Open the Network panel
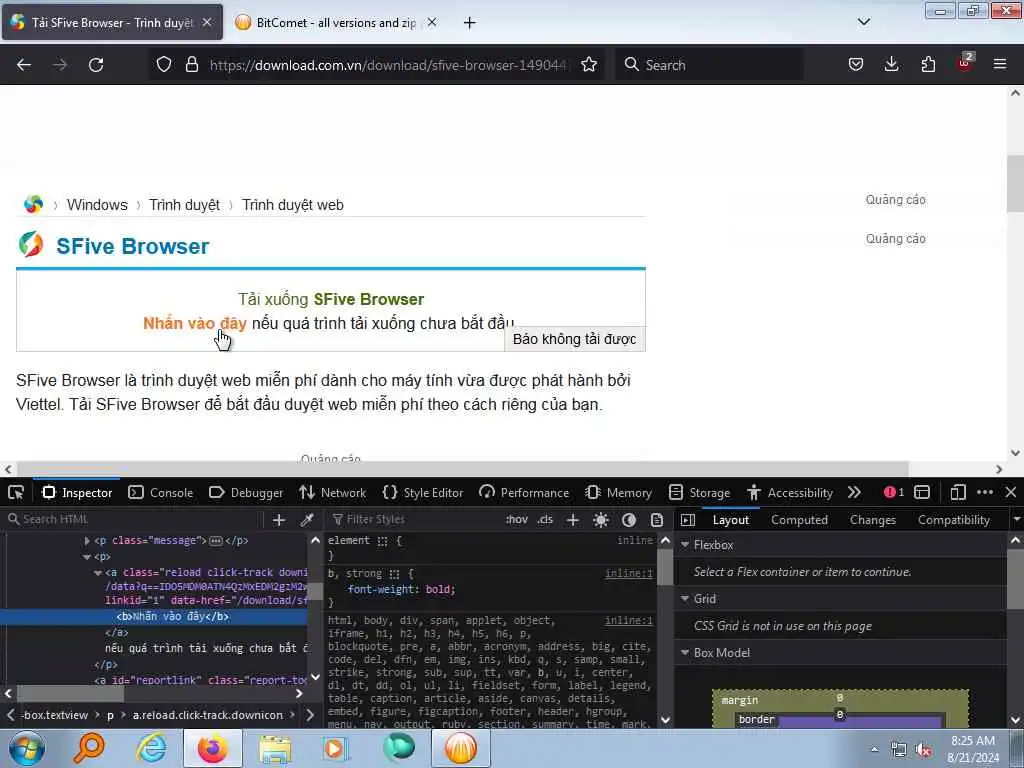Image resolution: width=1024 pixels, height=768 pixels. [332, 492]
